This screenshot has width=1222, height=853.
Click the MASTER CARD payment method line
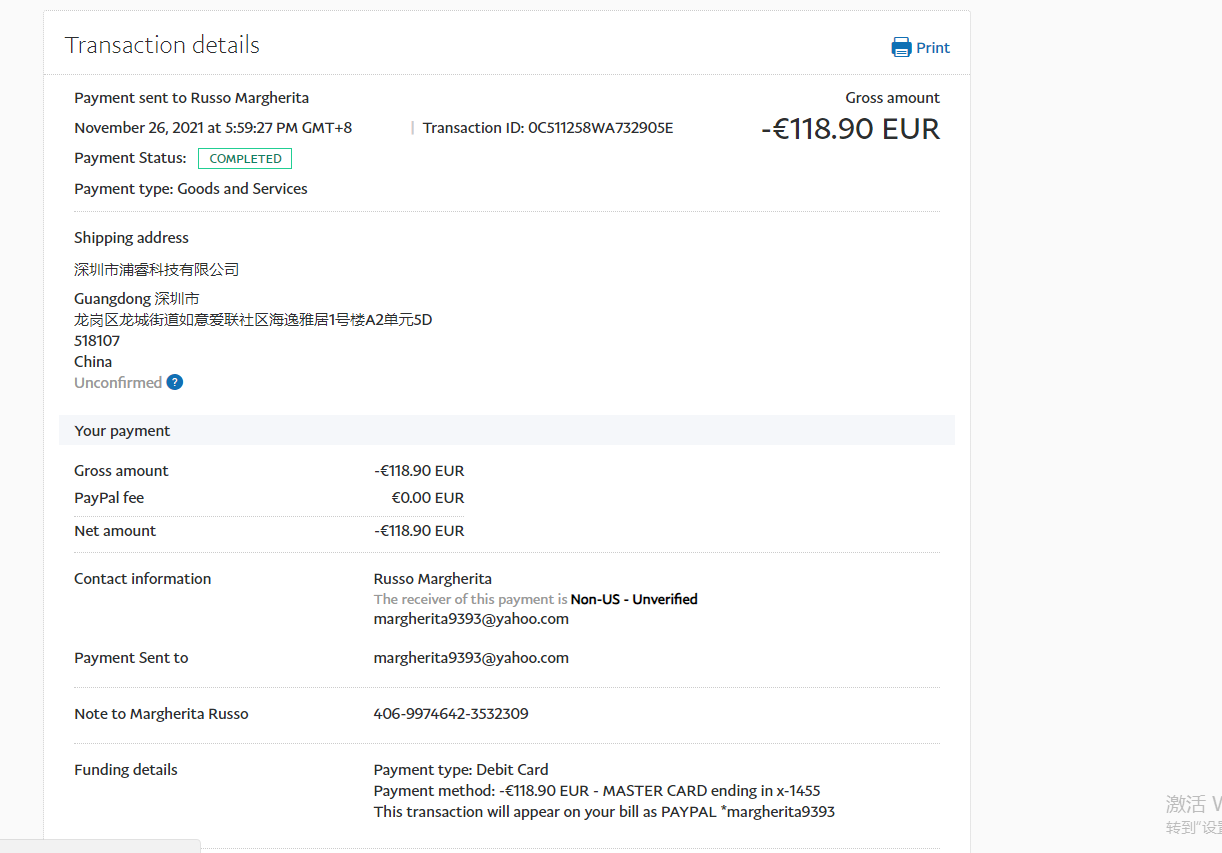tap(597, 791)
